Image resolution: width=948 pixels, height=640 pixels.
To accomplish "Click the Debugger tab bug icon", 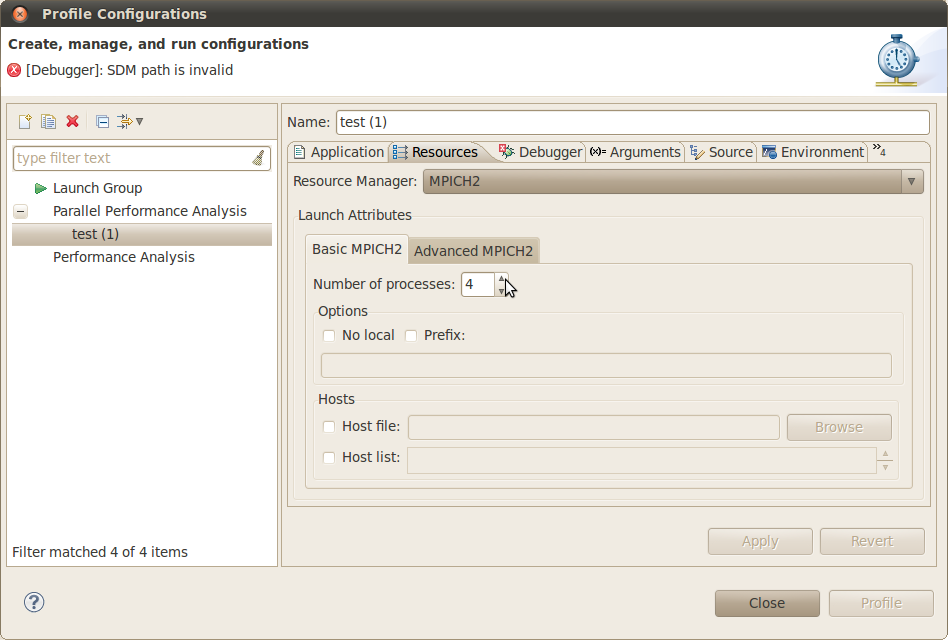I will (x=507, y=152).
